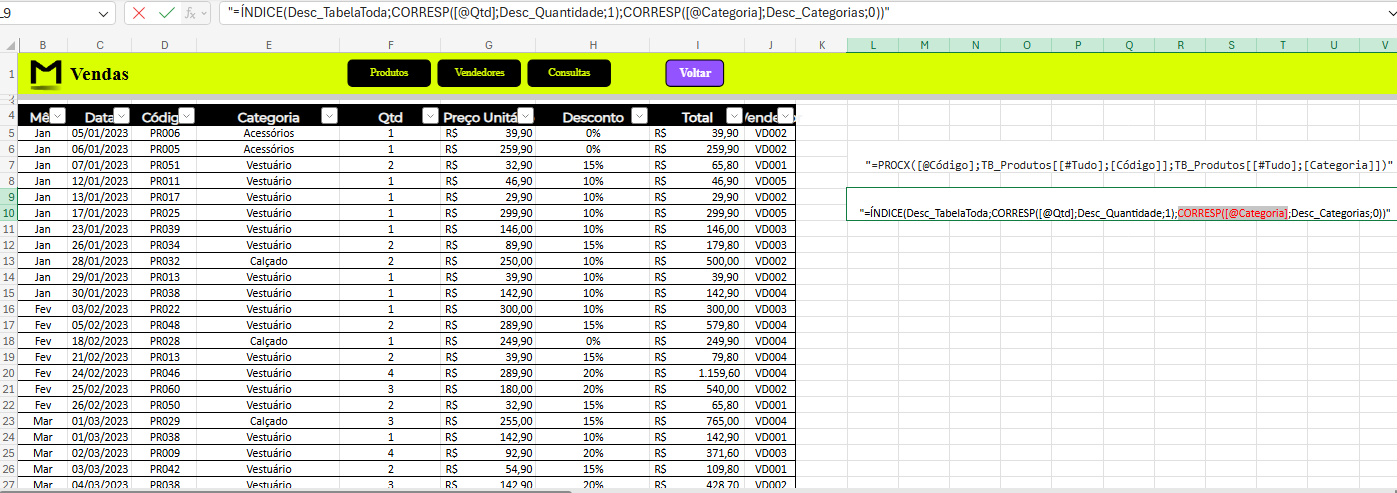
Task: Click the highlighted CORRESP([@Categoria] text in cell
Action: tap(1233, 213)
